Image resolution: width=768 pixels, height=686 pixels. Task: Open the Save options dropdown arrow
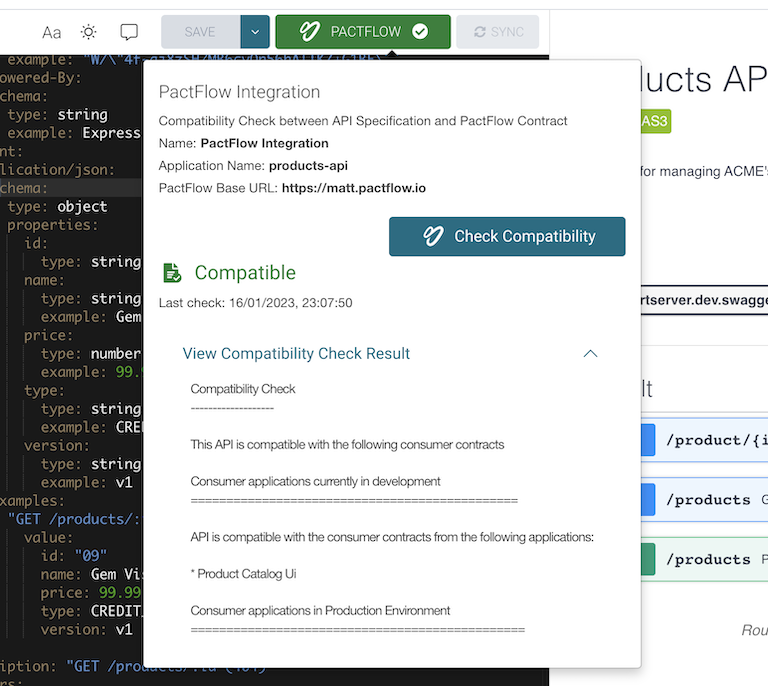coord(255,32)
